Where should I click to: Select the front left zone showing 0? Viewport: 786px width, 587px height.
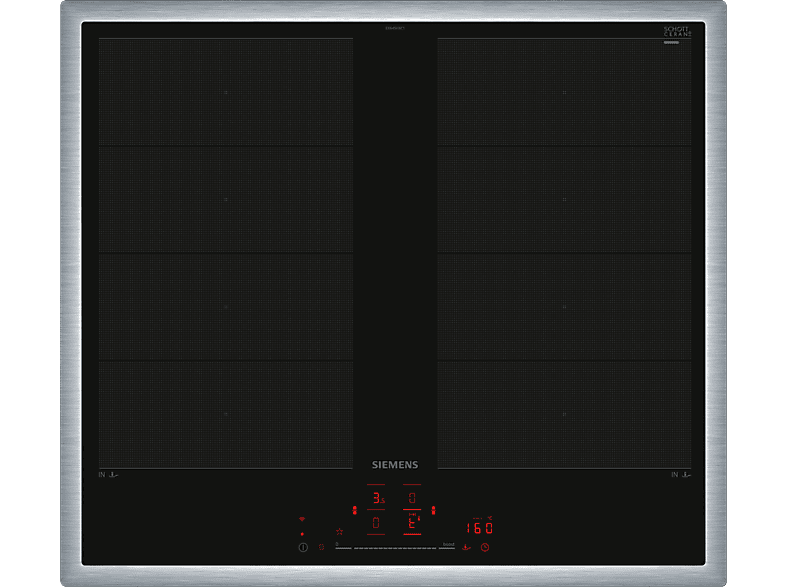pos(376,523)
